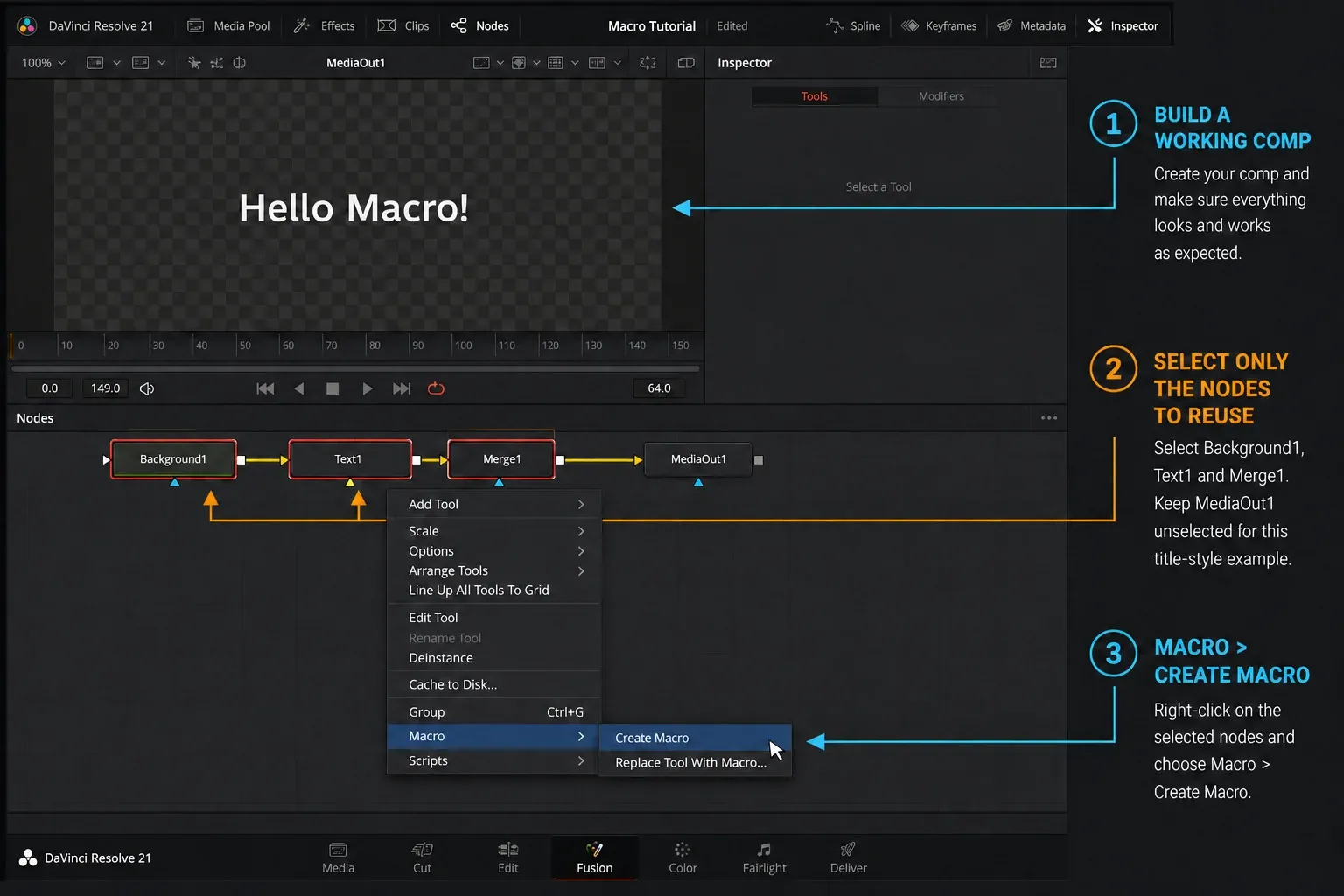Image resolution: width=1344 pixels, height=896 pixels.
Task: Expand the Add Tool submenu
Action: tap(494, 505)
